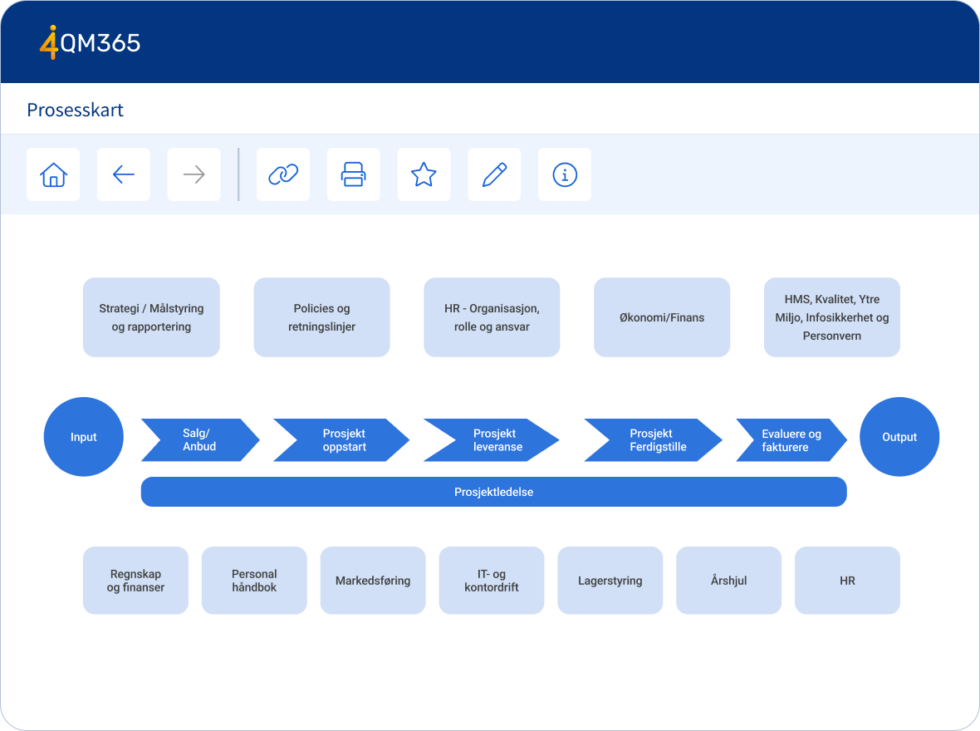The height and width of the screenshot is (731, 980).
Task: Go back with the left arrow icon
Action: pyautogui.click(x=123, y=175)
